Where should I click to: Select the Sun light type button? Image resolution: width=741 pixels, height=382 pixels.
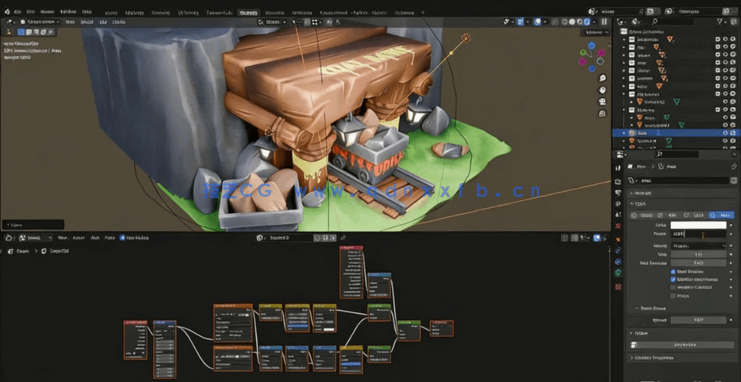(x=669, y=215)
